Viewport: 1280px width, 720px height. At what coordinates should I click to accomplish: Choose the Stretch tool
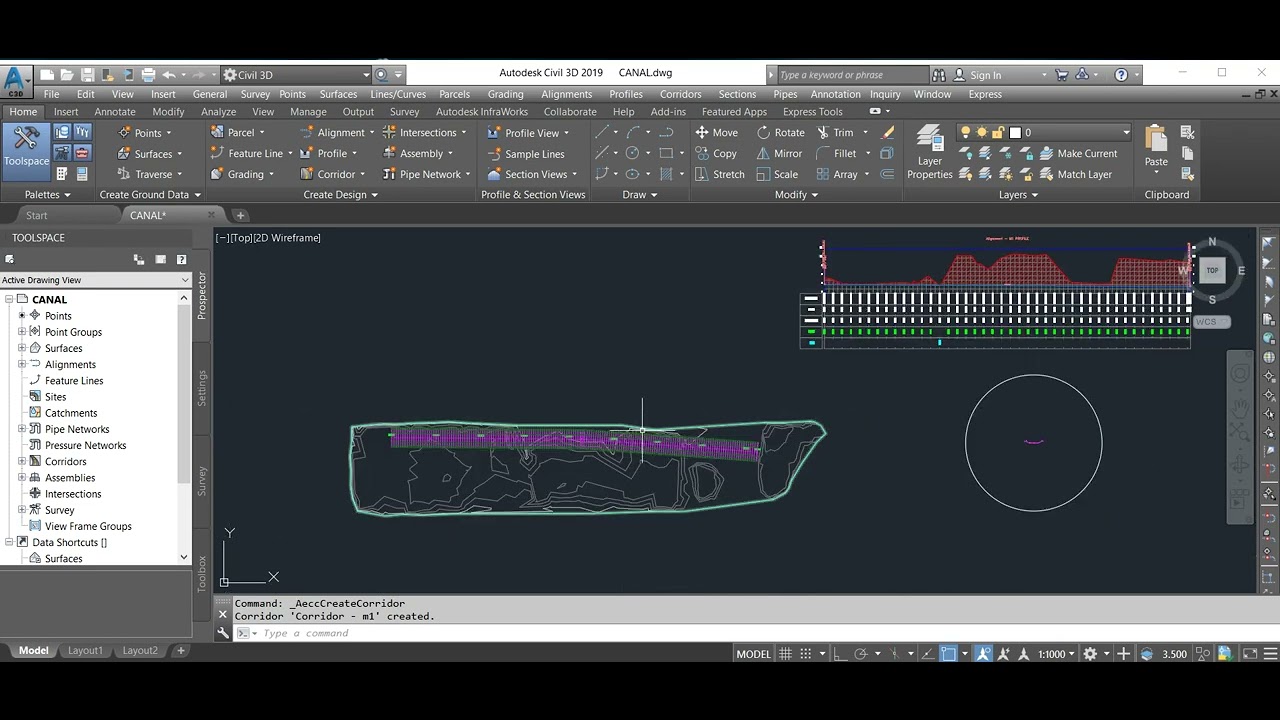tap(719, 174)
